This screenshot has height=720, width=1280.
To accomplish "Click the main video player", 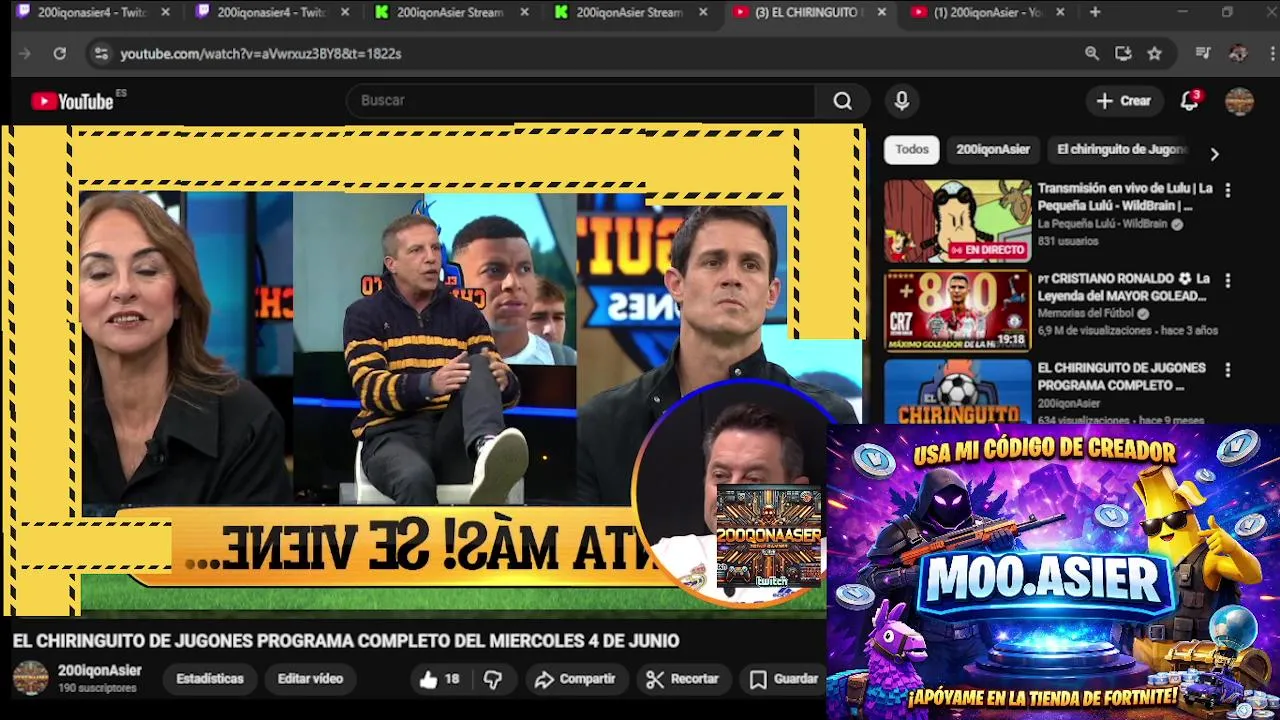I will click(432, 370).
